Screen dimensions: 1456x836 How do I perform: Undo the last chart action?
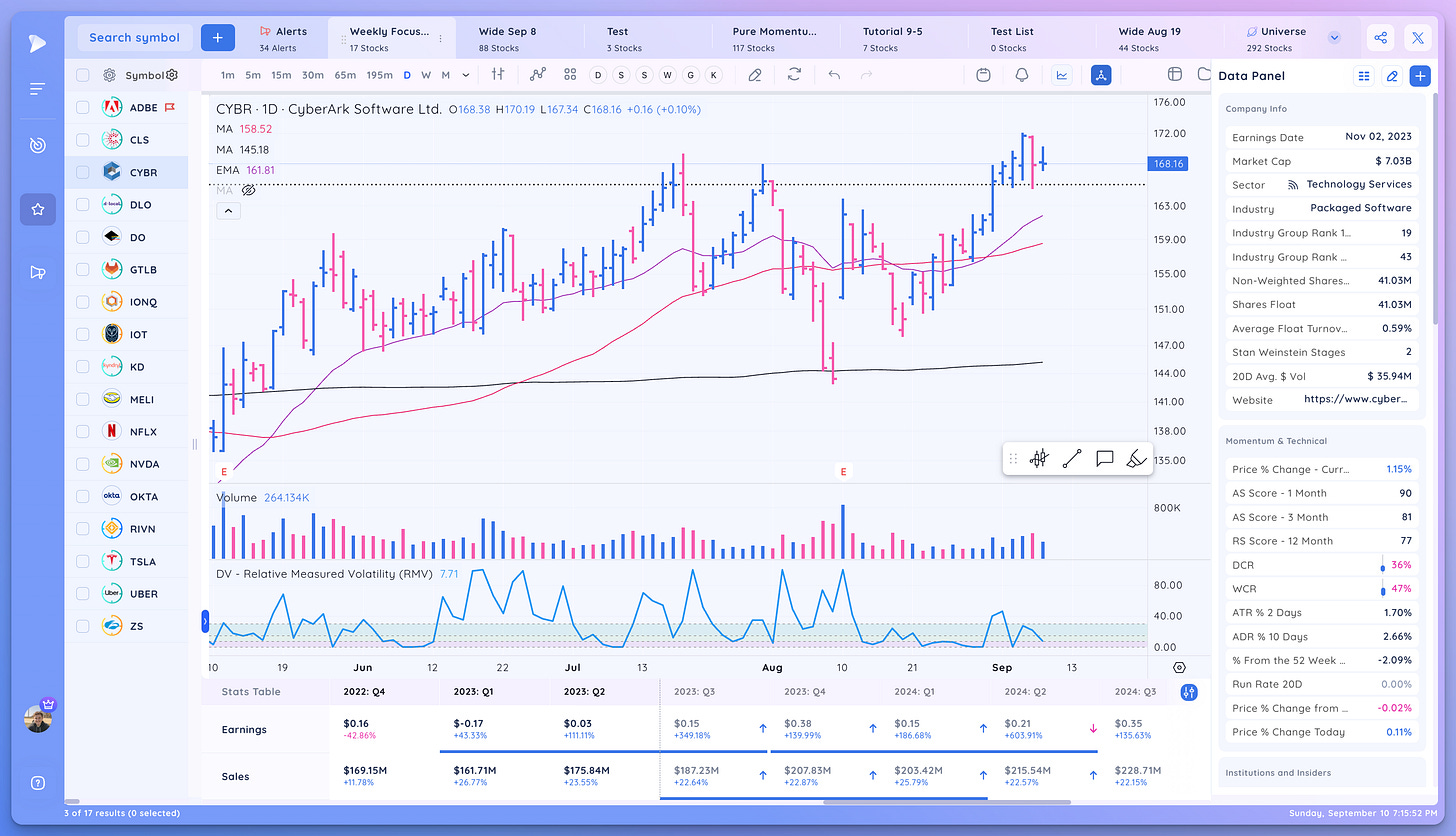pyautogui.click(x=834, y=74)
